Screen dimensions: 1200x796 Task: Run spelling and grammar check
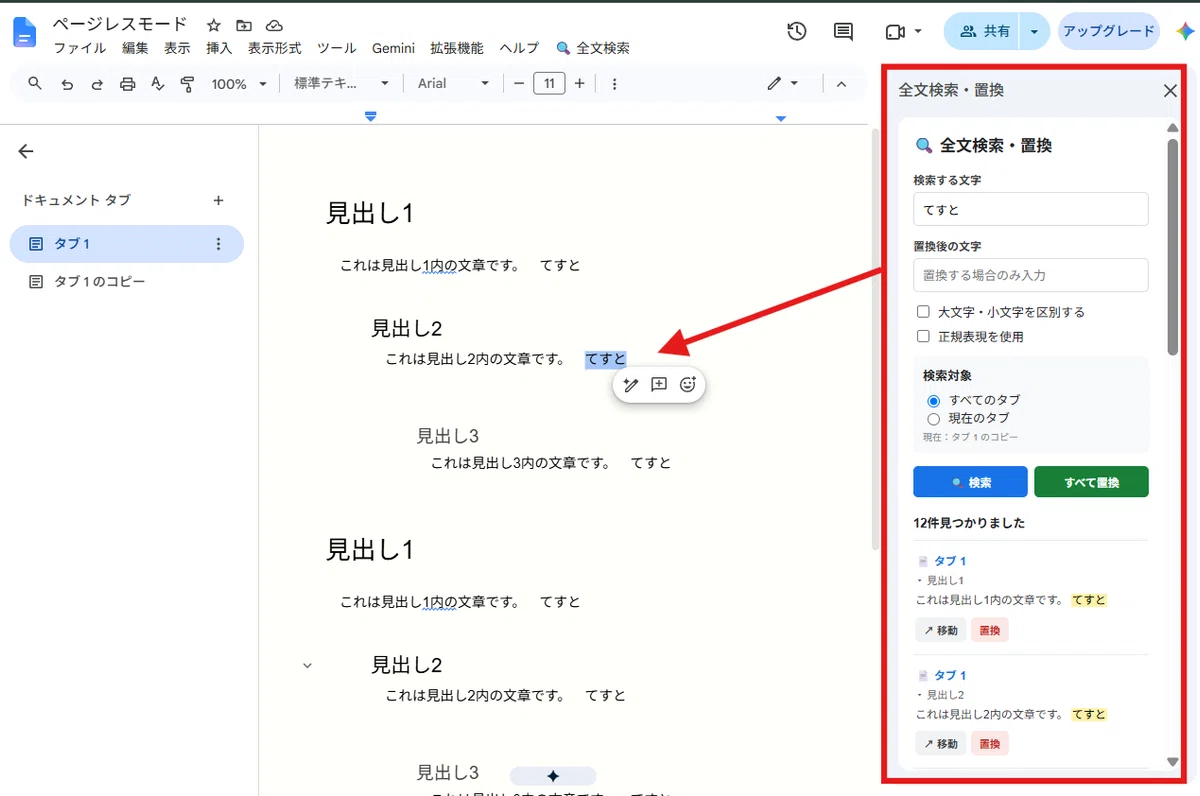click(157, 84)
